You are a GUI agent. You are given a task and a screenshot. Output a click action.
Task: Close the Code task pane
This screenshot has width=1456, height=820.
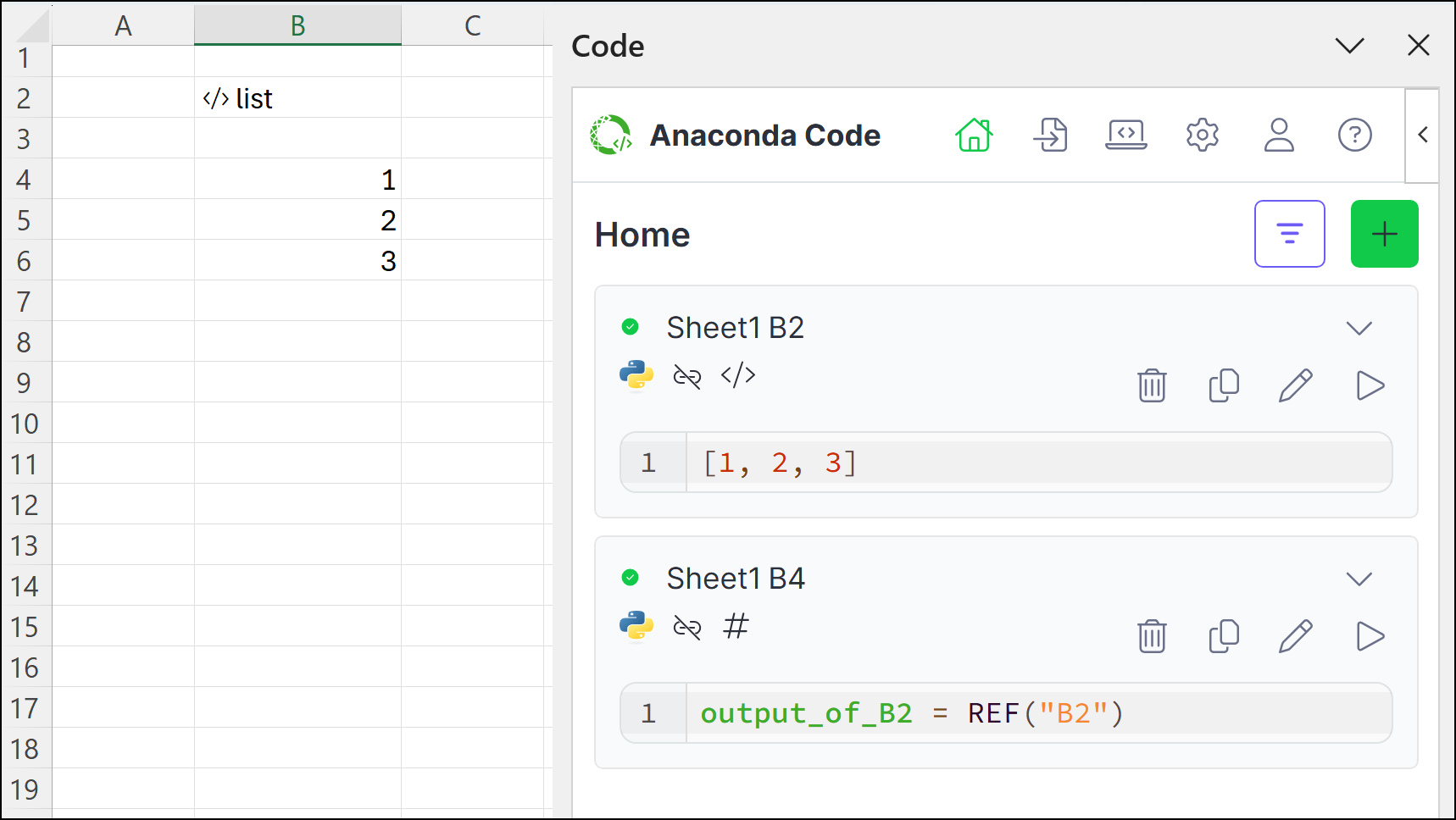click(1419, 46)
